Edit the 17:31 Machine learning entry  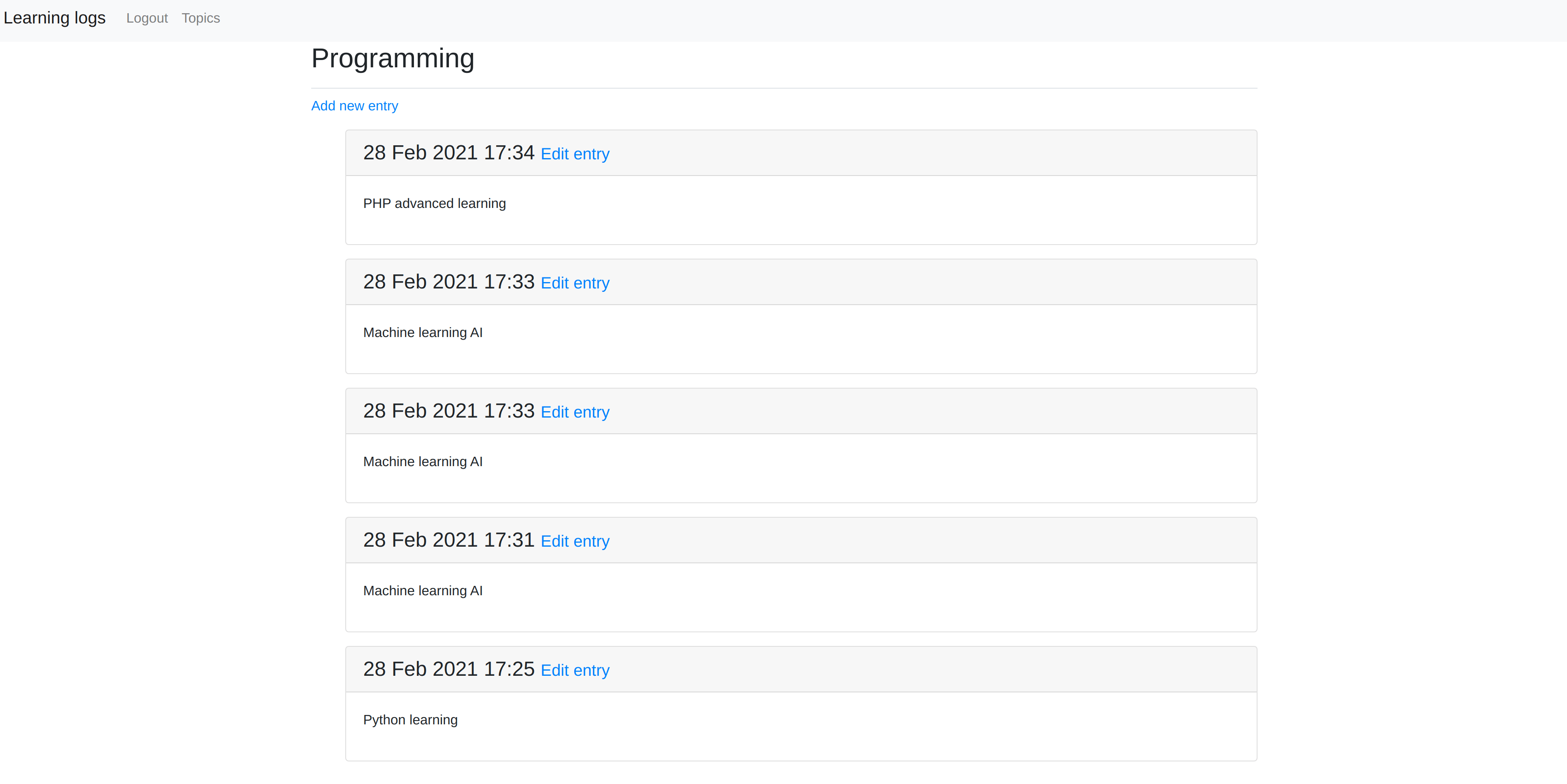coord(575,541)
